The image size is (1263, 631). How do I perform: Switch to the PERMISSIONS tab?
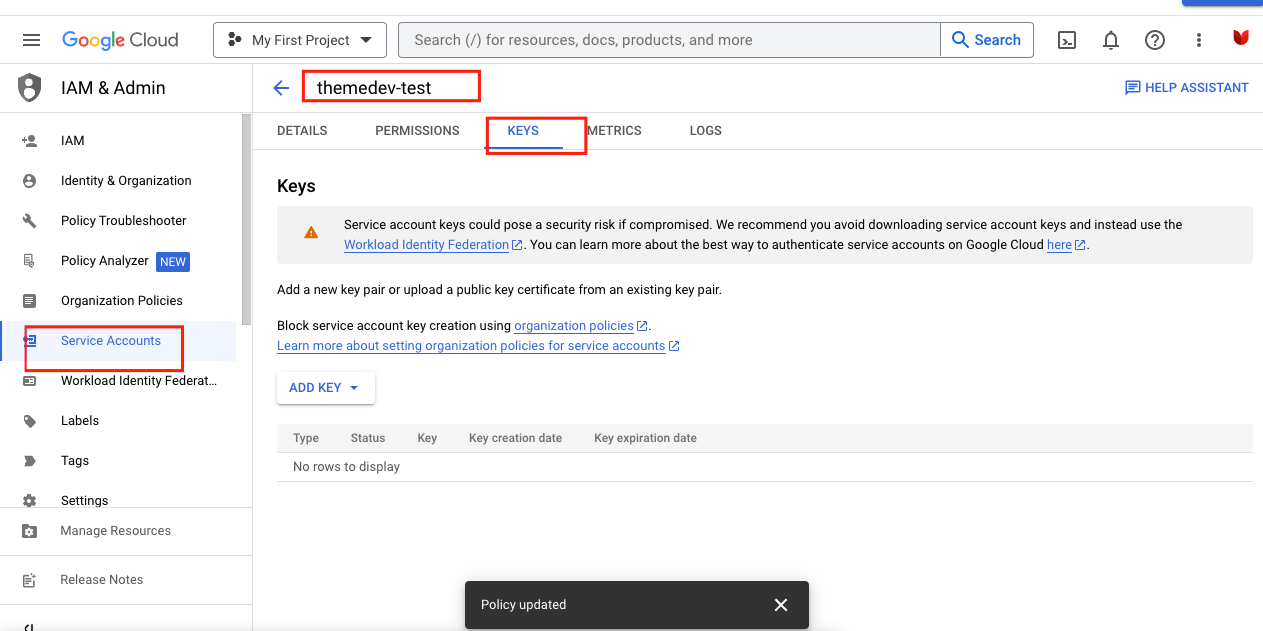coord(417,130)
